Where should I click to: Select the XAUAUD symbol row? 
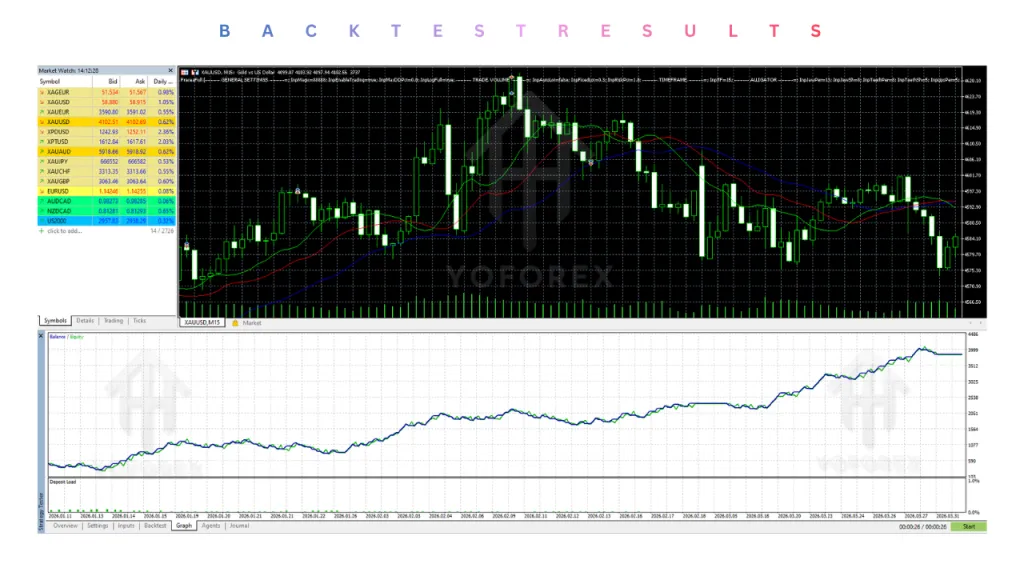(x=106, y=152)
